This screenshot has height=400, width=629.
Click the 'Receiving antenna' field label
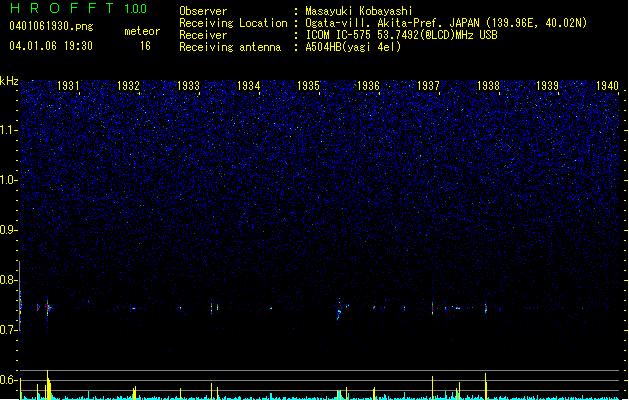pos(230,47)
